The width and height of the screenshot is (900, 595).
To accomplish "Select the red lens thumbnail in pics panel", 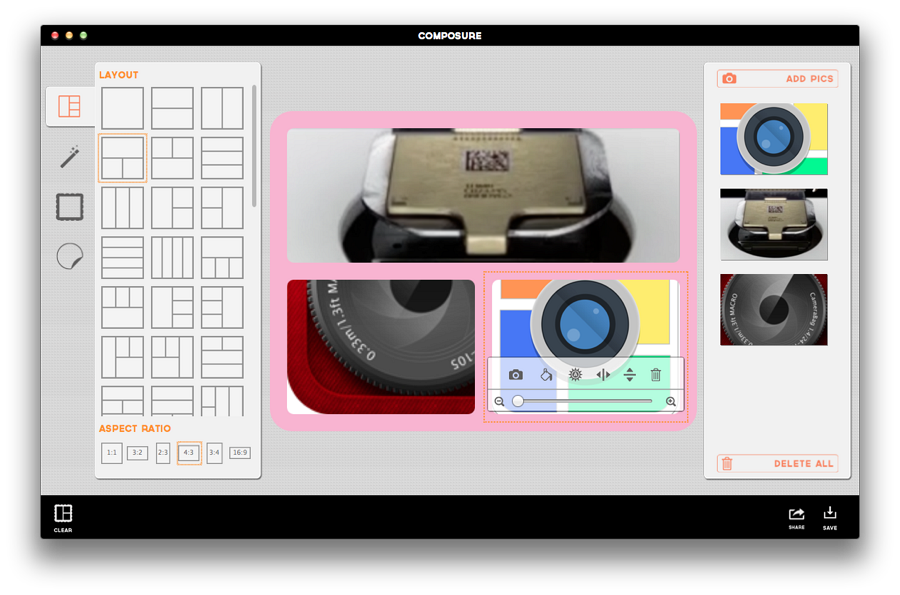I will (774, 310).
